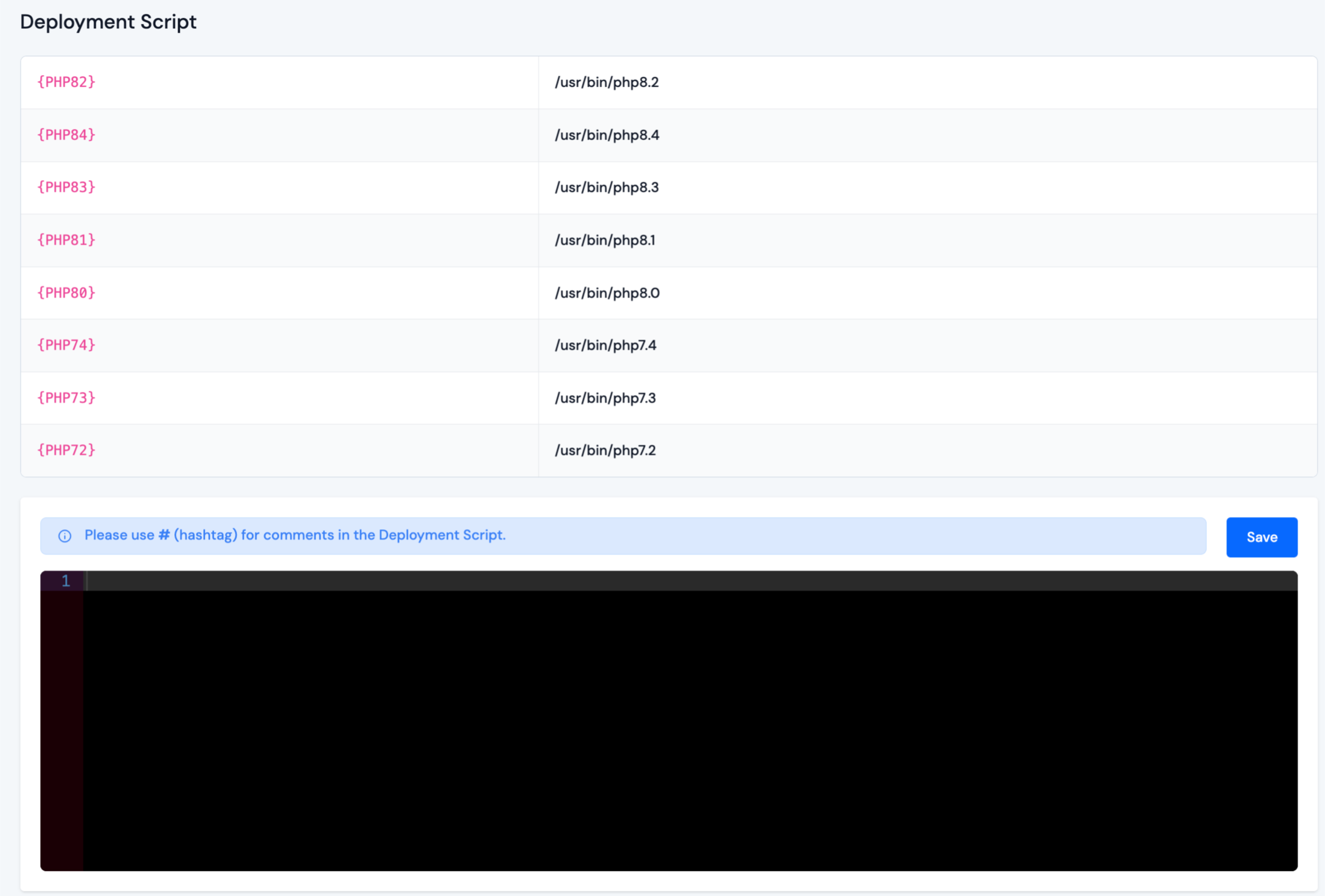Click the info icon in the blue banner
The width and height of the screenshot is (1325, 896).
point(65,536)
